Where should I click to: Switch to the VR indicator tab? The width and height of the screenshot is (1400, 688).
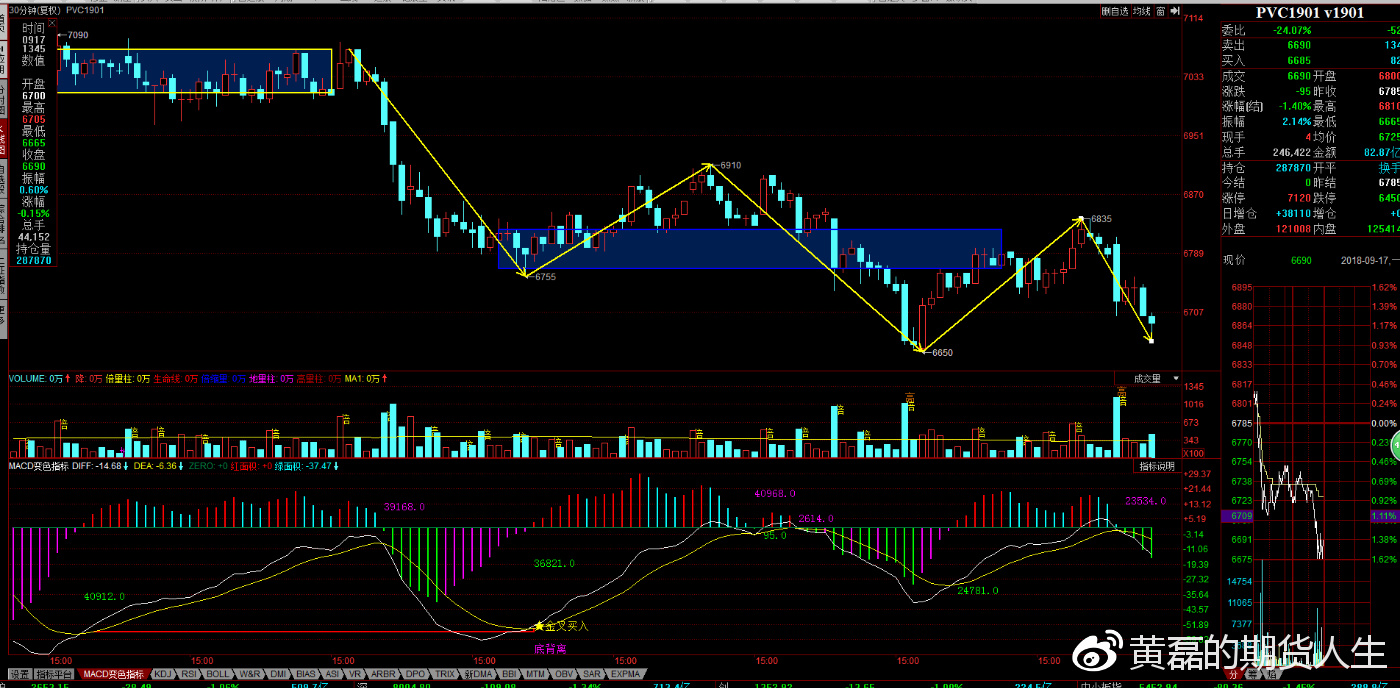(355, 674)
